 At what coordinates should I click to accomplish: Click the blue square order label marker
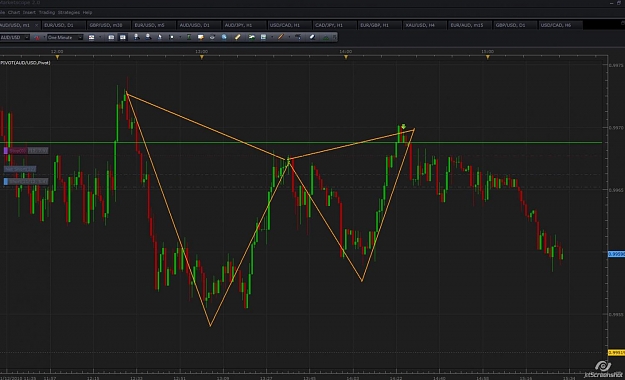tap(6, 181)
